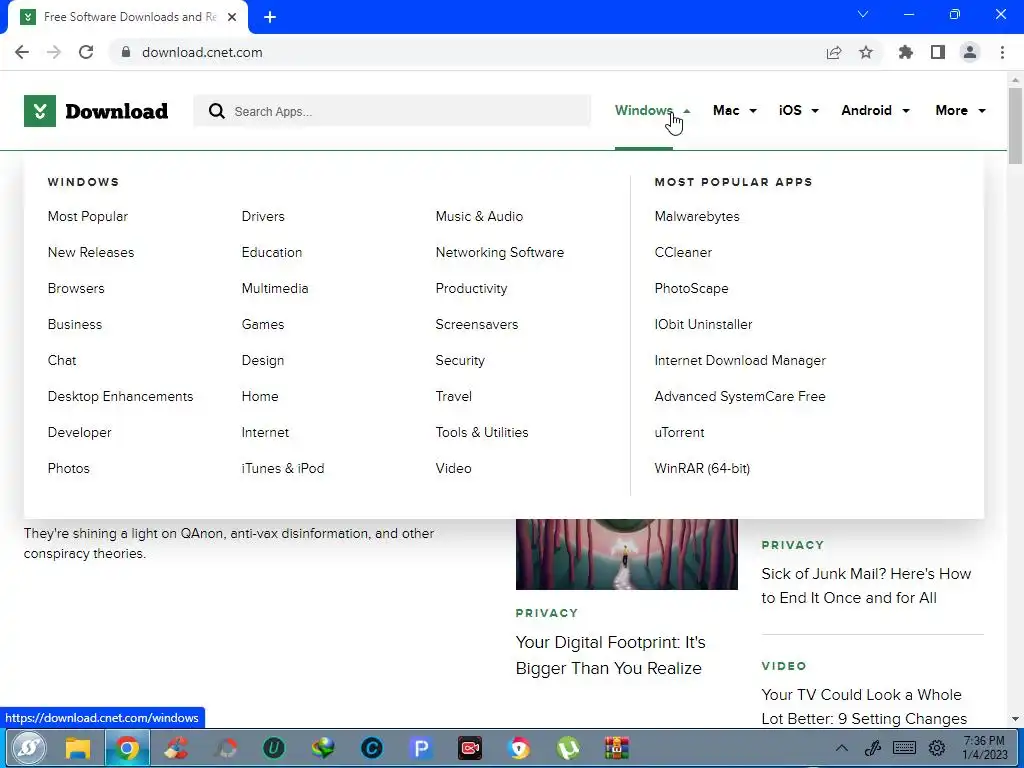
Task: Choose the Security category
Action: tap(460, 360)
